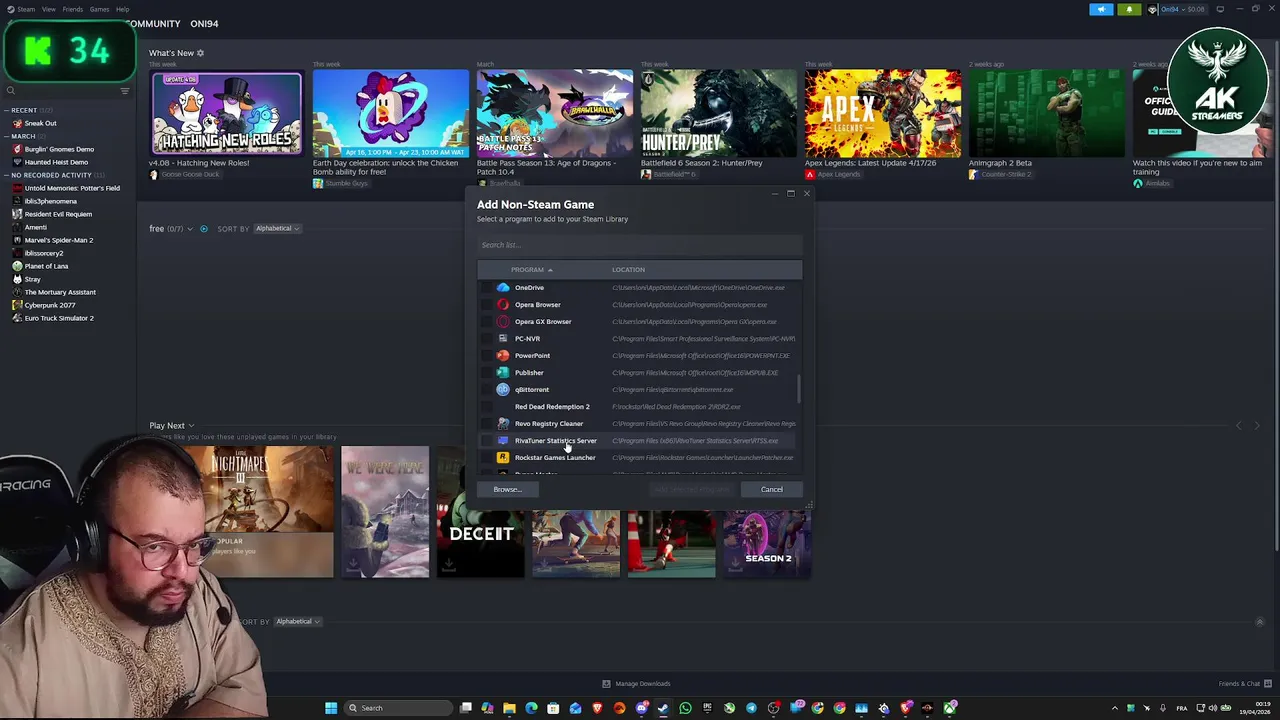The height and width of the screenshot is (720, 1280).
Task: Open the lower Alphabetical sort dropdown
Action: 297,622
